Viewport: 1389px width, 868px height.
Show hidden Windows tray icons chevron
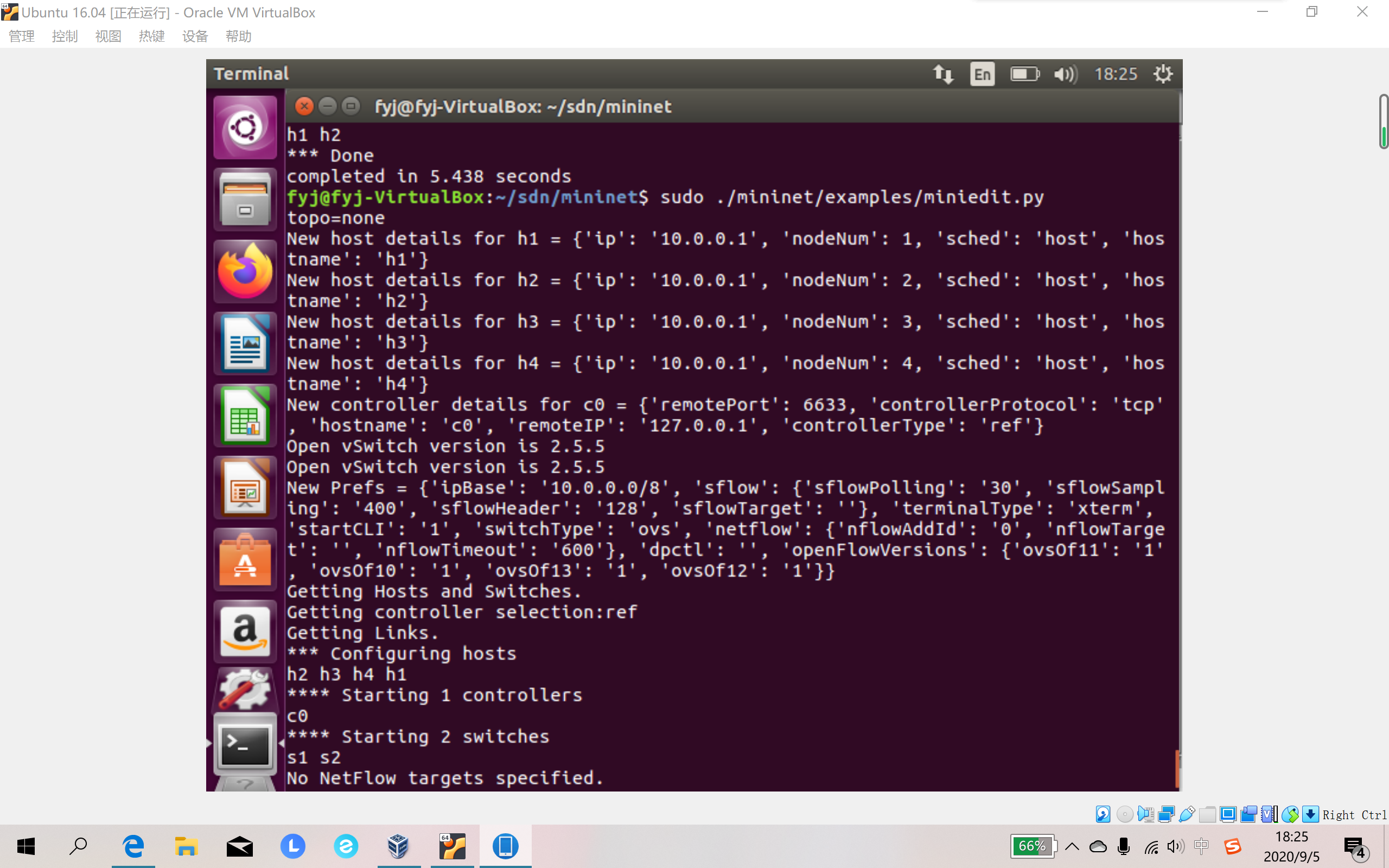tap(1072, 846)
